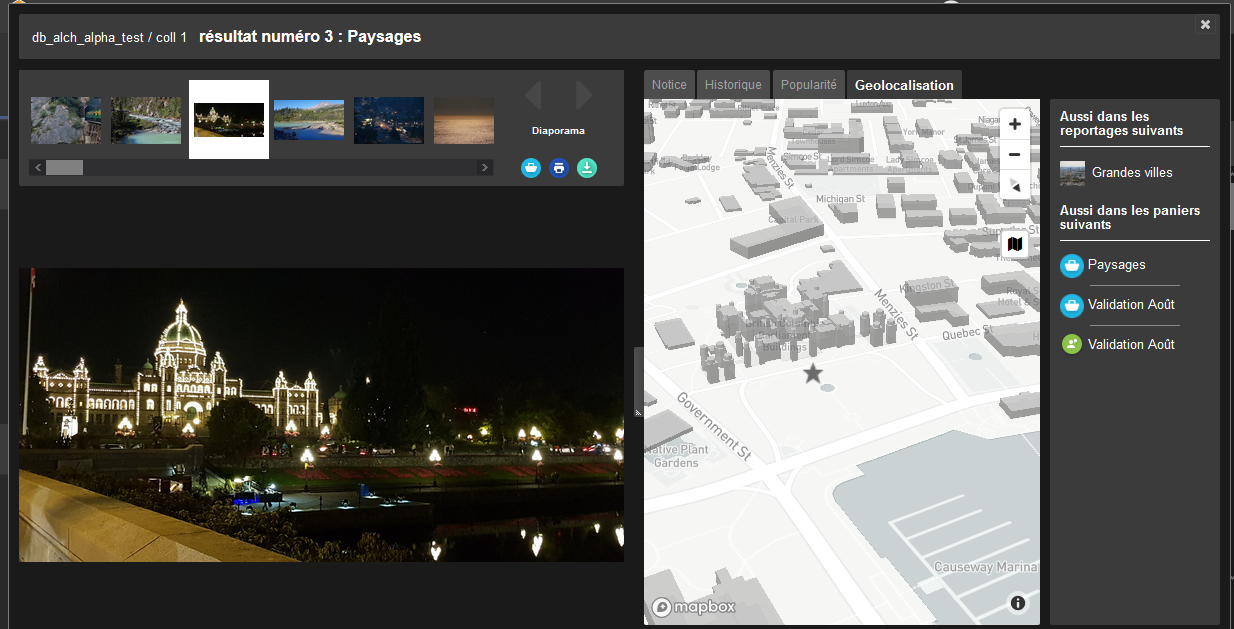Click the print icon under Diaporama
Viewport: 1234px width, 629px height.
tap(559, 168)
